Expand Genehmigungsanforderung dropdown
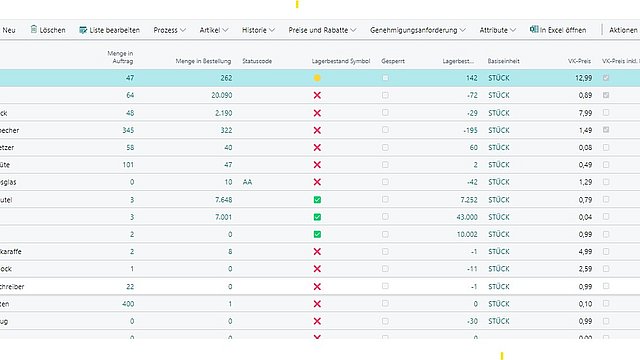Viewport: 640px width, 360px height. [418, 30]
